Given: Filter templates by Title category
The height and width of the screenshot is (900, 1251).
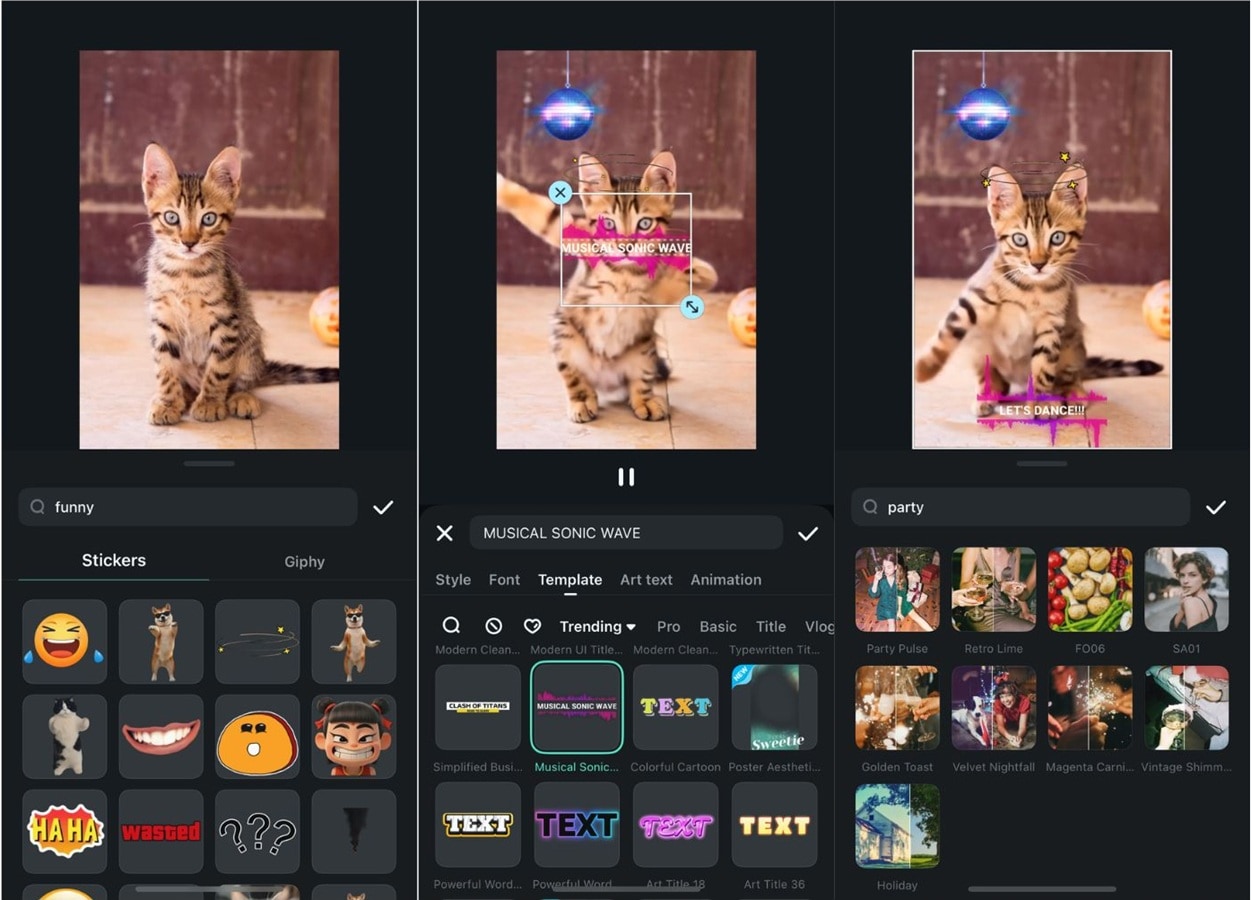Looking at the screenshot, I should [x=771, y=627].
